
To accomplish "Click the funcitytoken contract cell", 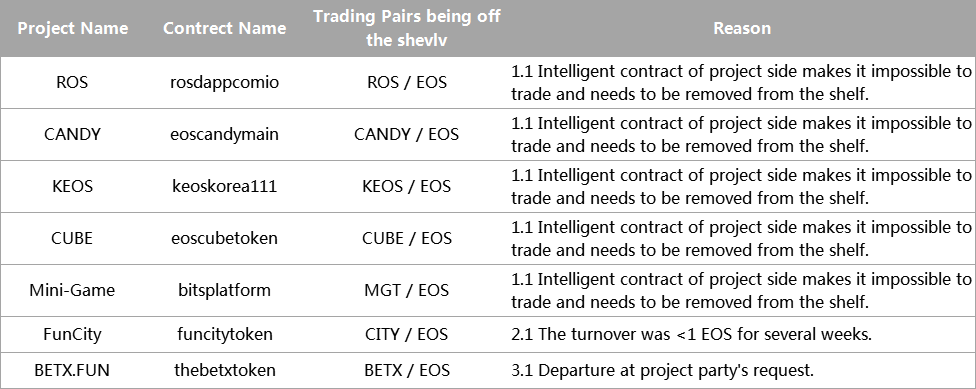I will pyautogui.click(x=224, y=334).
